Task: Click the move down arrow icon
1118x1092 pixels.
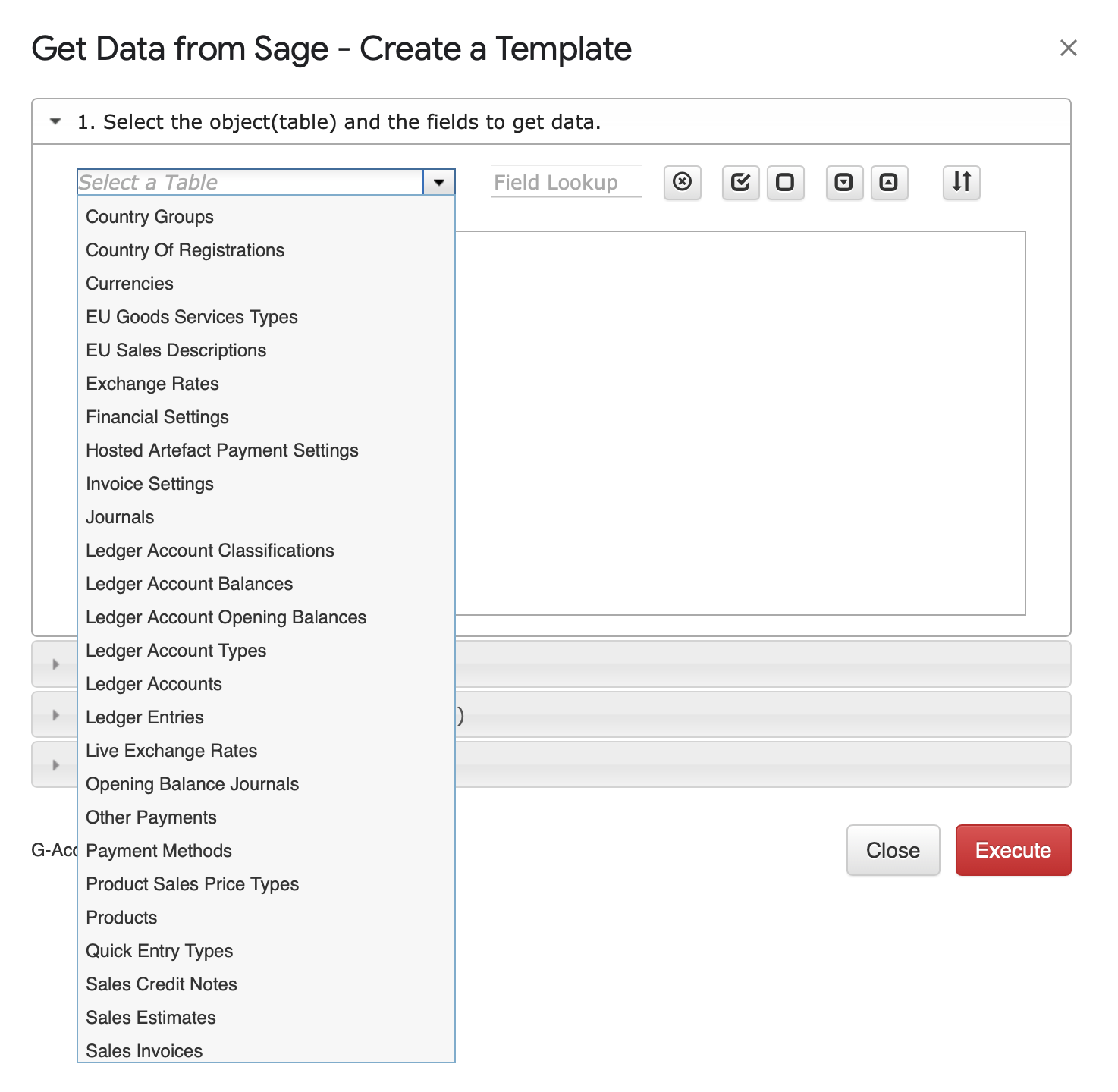Action: coord(844,182)
